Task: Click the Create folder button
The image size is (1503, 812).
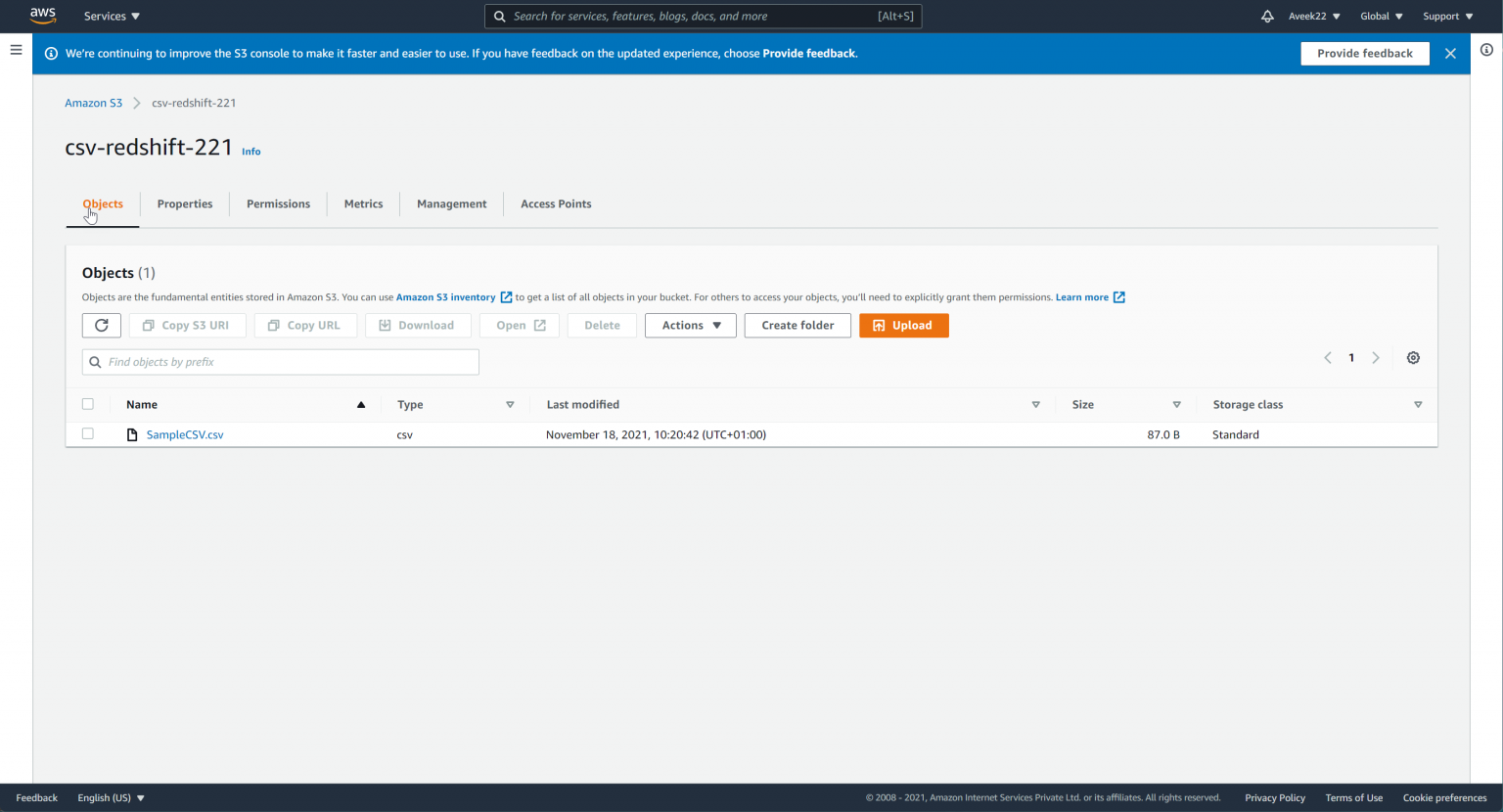Action: tap(797, 325)
